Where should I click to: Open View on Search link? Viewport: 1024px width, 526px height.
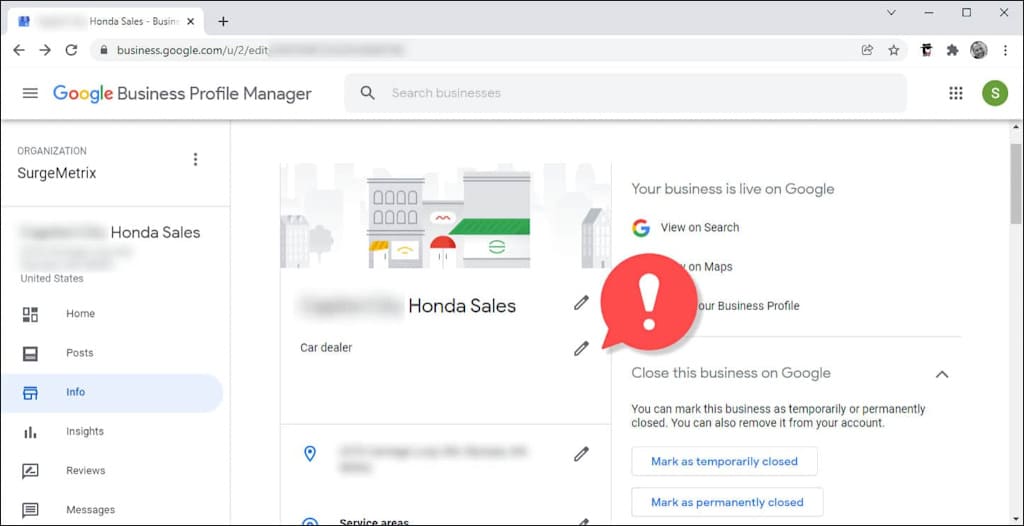coord(699,228)
